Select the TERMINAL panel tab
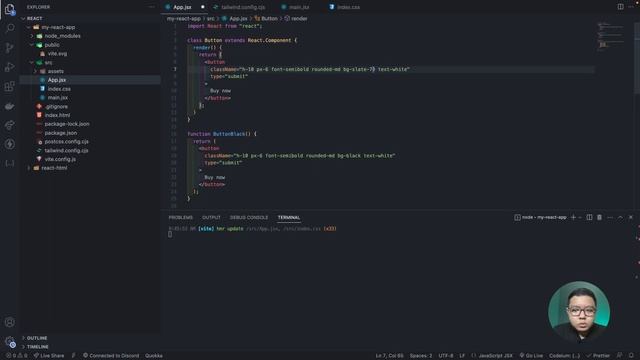This screenshot has height=360, width=640. [x=289, y=217]
